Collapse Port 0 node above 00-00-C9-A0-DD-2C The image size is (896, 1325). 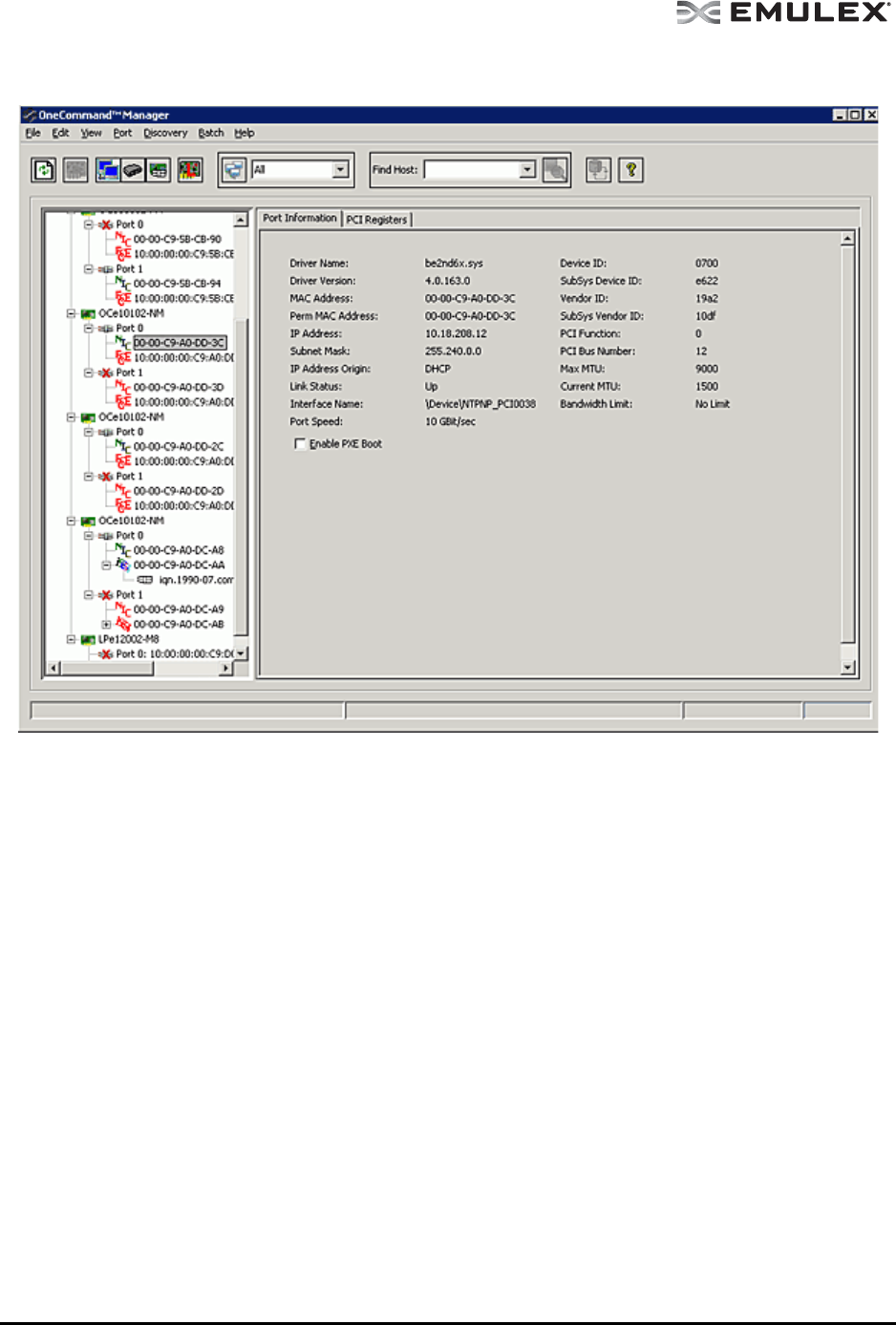[89, 432]
